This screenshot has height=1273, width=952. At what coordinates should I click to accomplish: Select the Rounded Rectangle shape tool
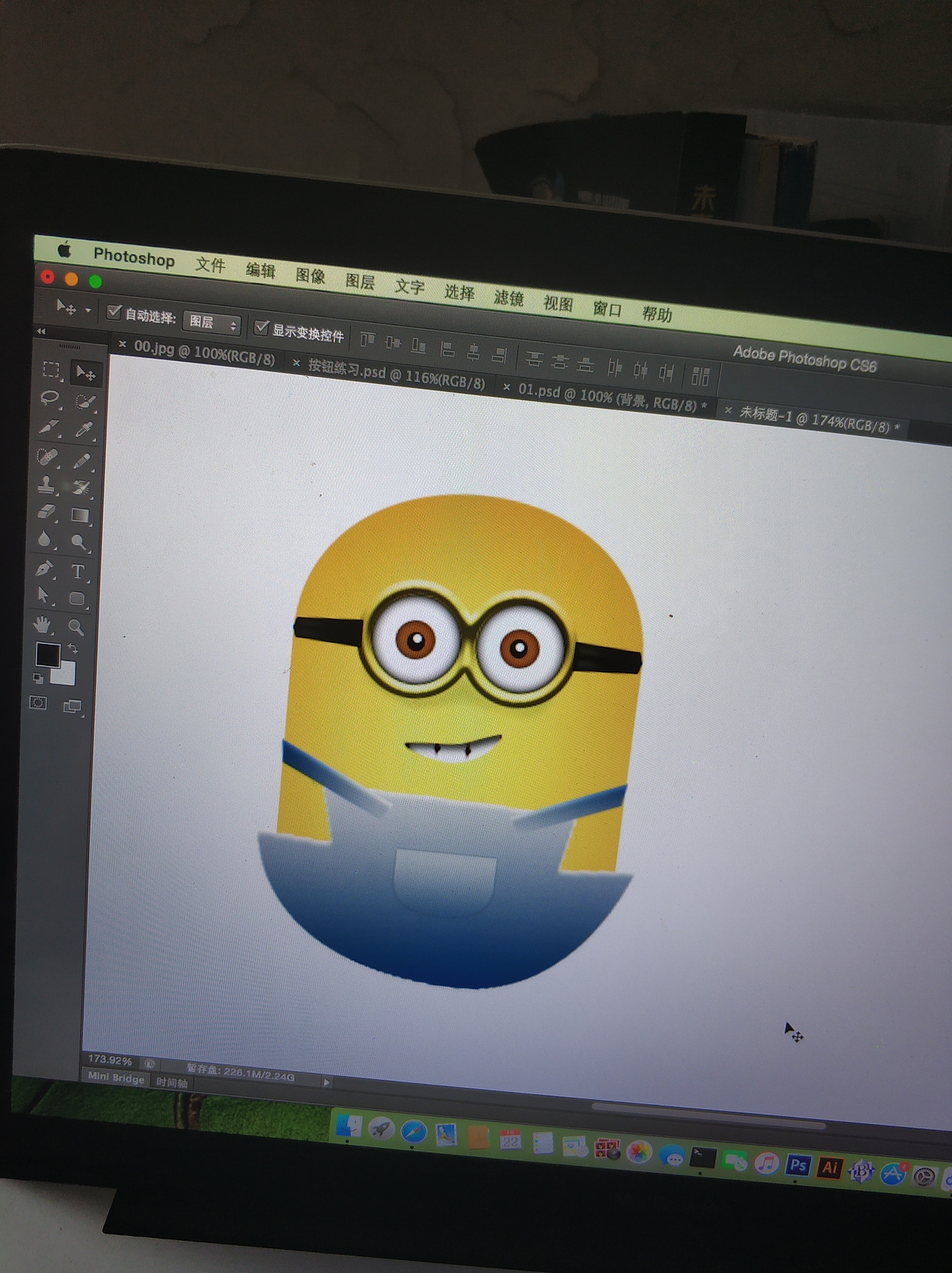coord(77,599)
